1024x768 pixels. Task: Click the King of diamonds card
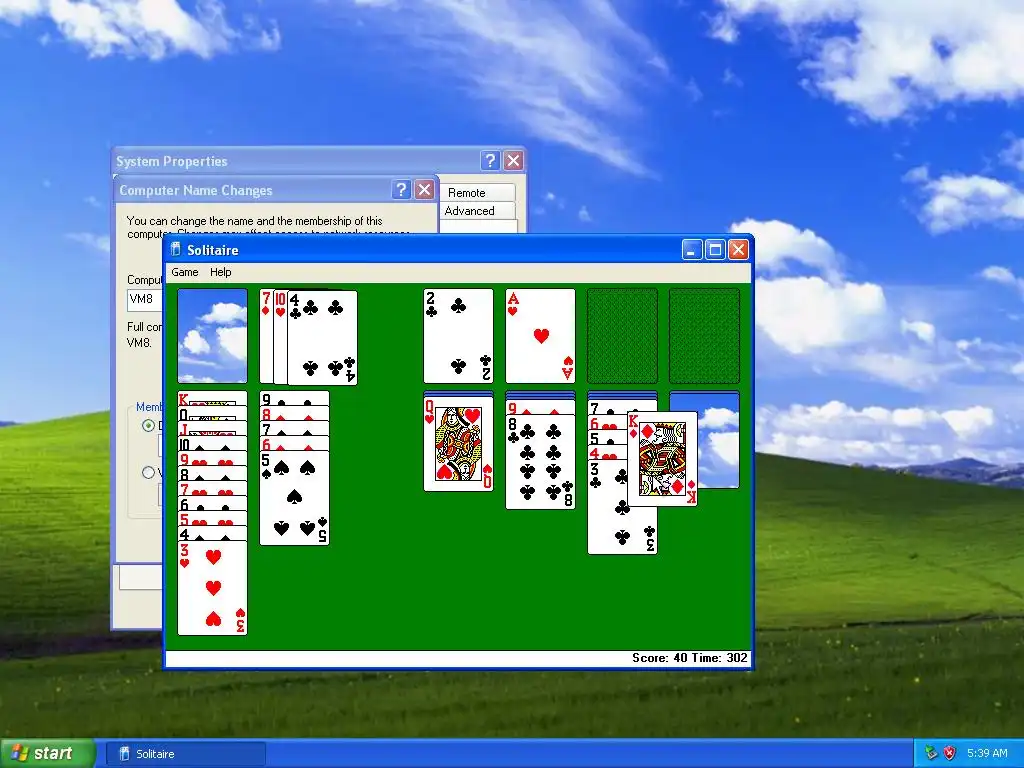click(662, 458)
